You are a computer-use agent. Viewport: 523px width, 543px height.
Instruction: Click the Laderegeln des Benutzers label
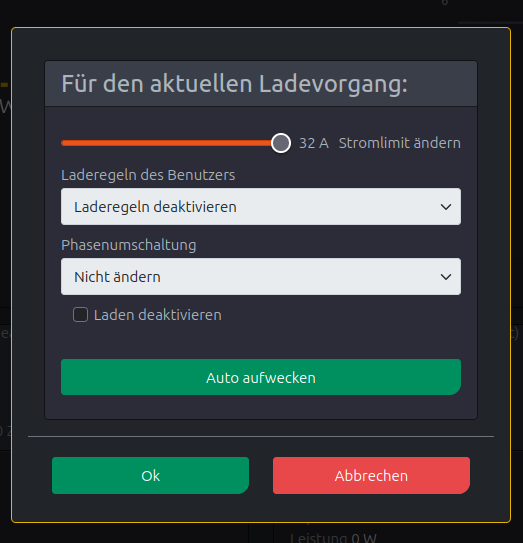point(148,175)
